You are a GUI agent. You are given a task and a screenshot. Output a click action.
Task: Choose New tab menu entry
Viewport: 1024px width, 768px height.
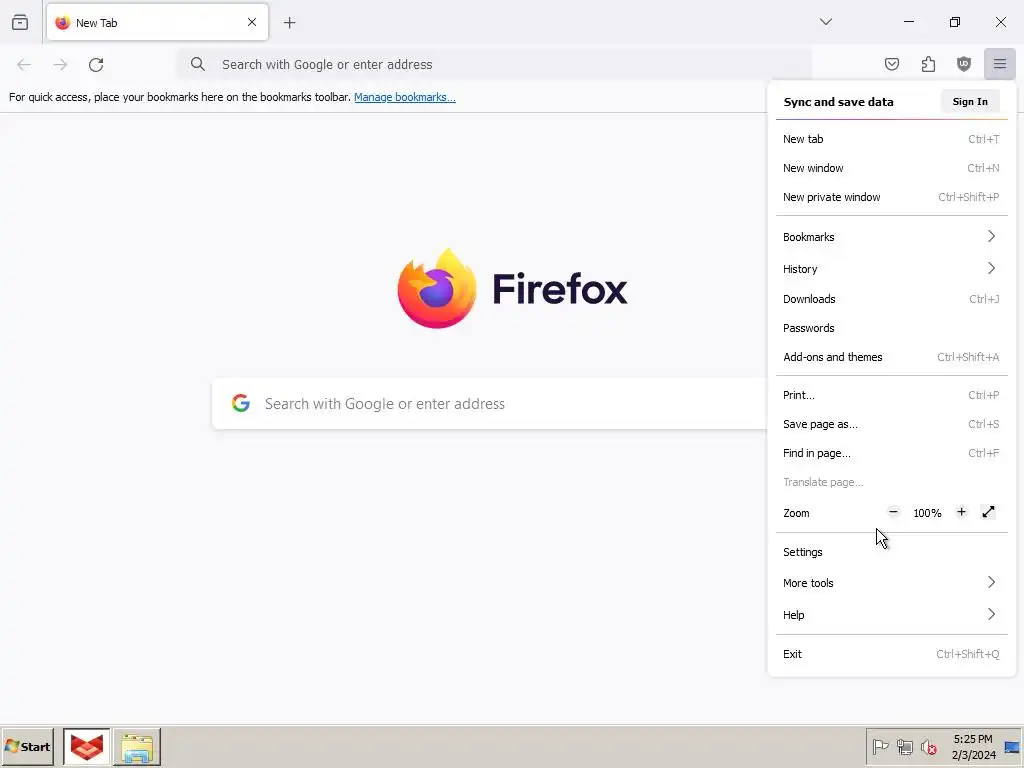click(x=891, y=139)
